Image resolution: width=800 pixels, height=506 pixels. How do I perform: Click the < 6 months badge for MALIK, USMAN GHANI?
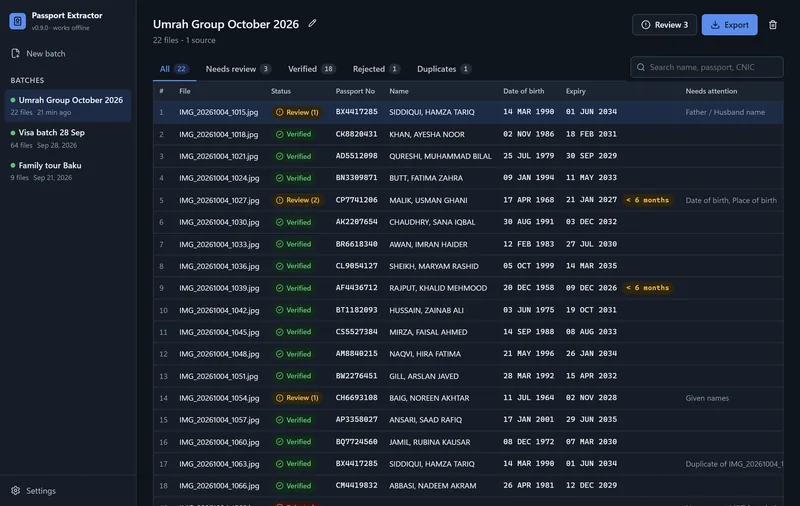[x=647, y=200]
